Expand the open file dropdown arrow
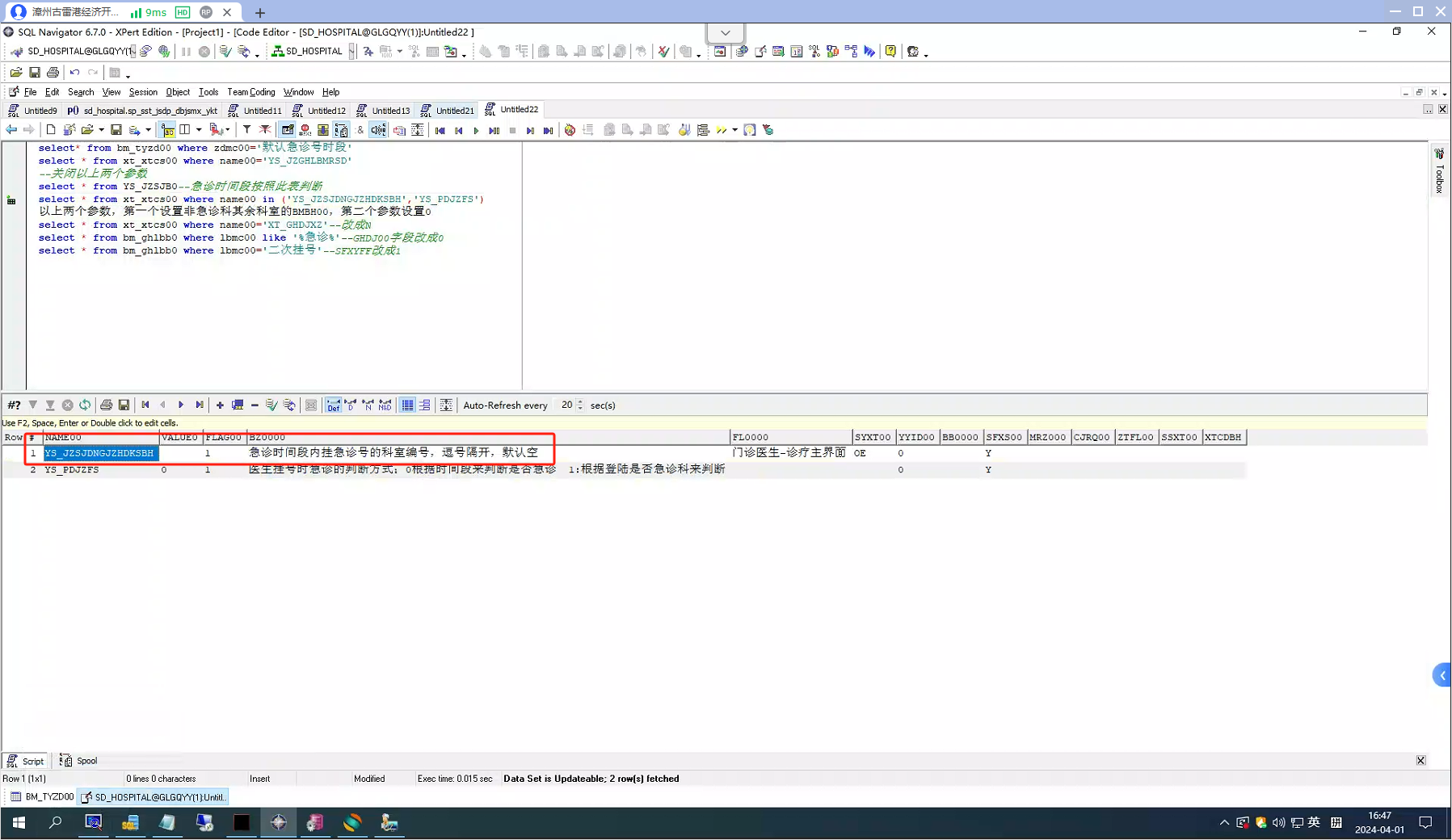This screenshot has height=840, width=1452. 101,130
